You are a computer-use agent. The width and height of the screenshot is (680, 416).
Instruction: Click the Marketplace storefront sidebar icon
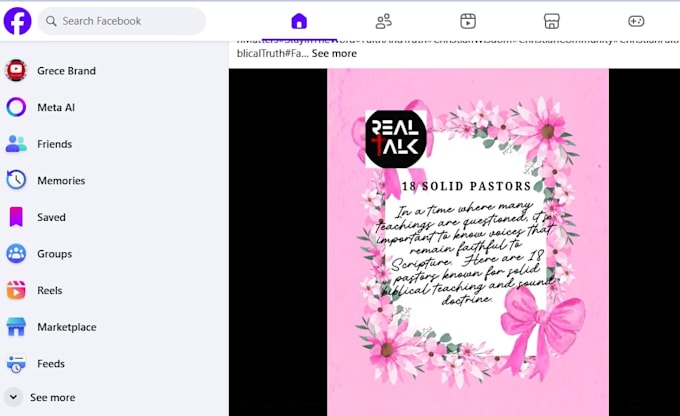point(16,327)
